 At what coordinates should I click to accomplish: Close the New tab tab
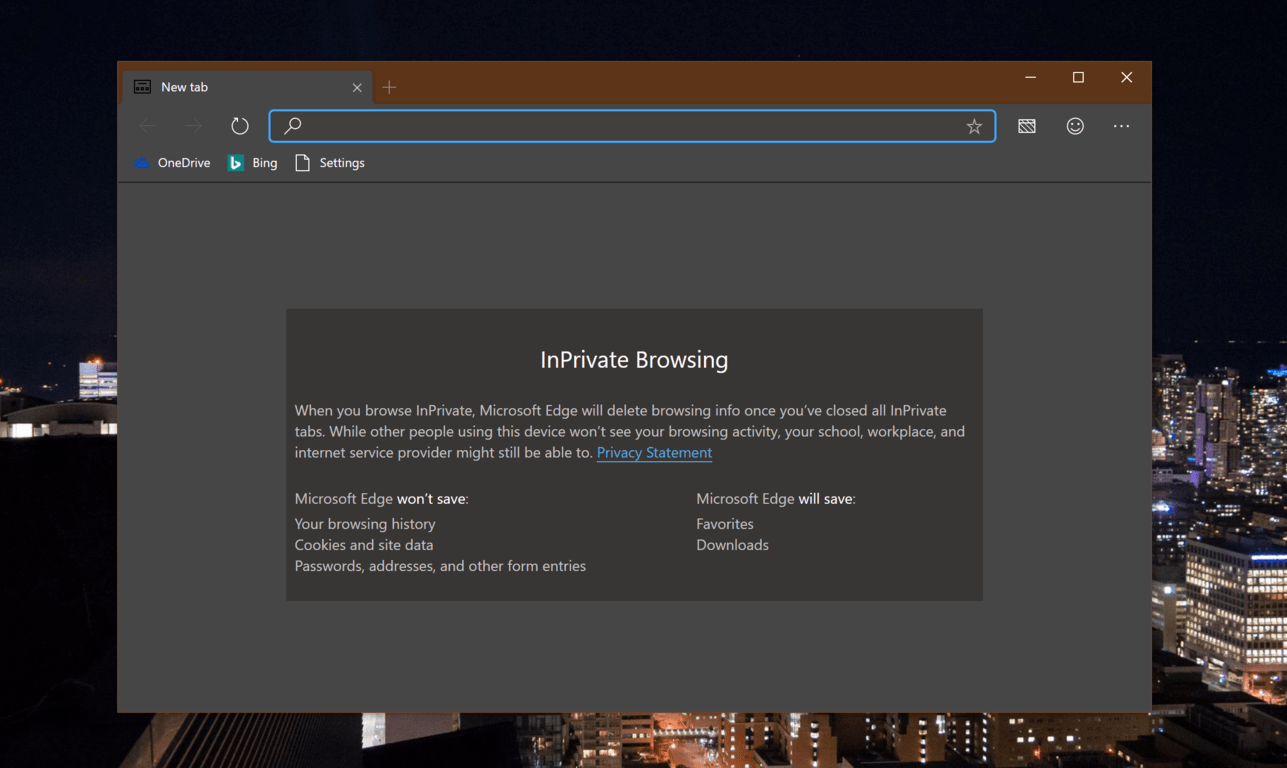coord(357,88)
